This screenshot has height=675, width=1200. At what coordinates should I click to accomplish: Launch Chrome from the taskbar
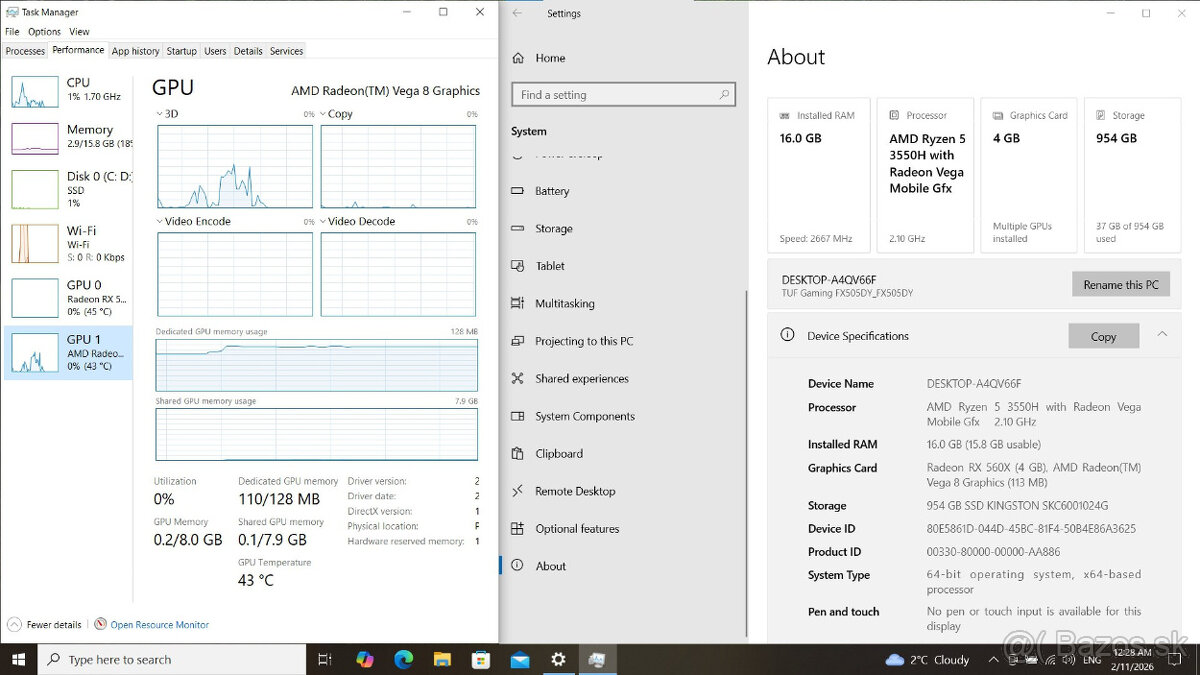point(403,659)
